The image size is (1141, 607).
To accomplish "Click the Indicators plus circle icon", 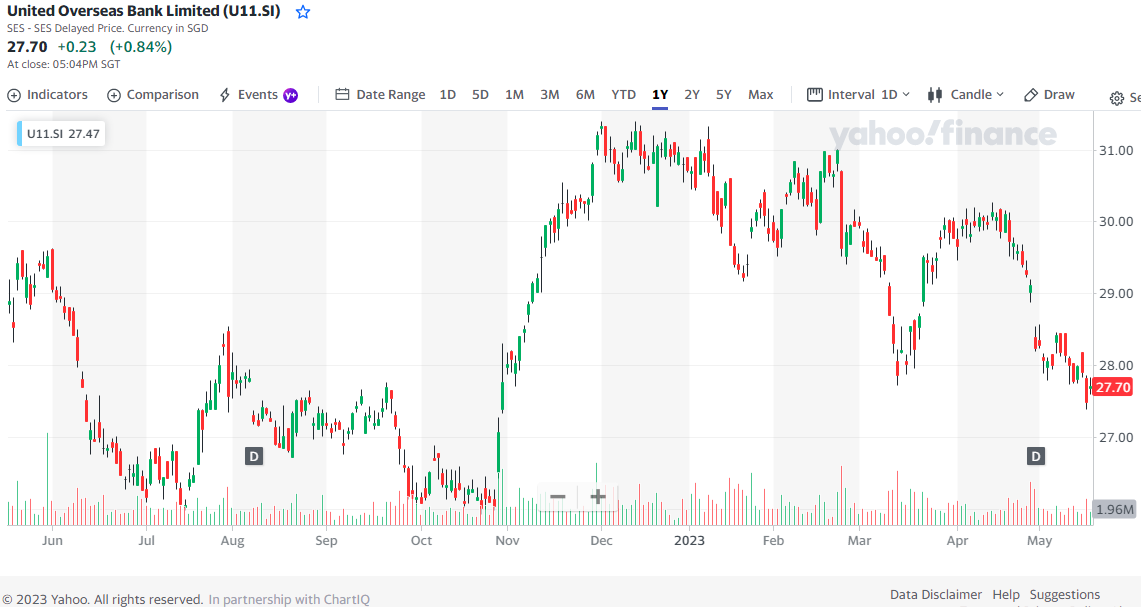I will coord(14,95).
